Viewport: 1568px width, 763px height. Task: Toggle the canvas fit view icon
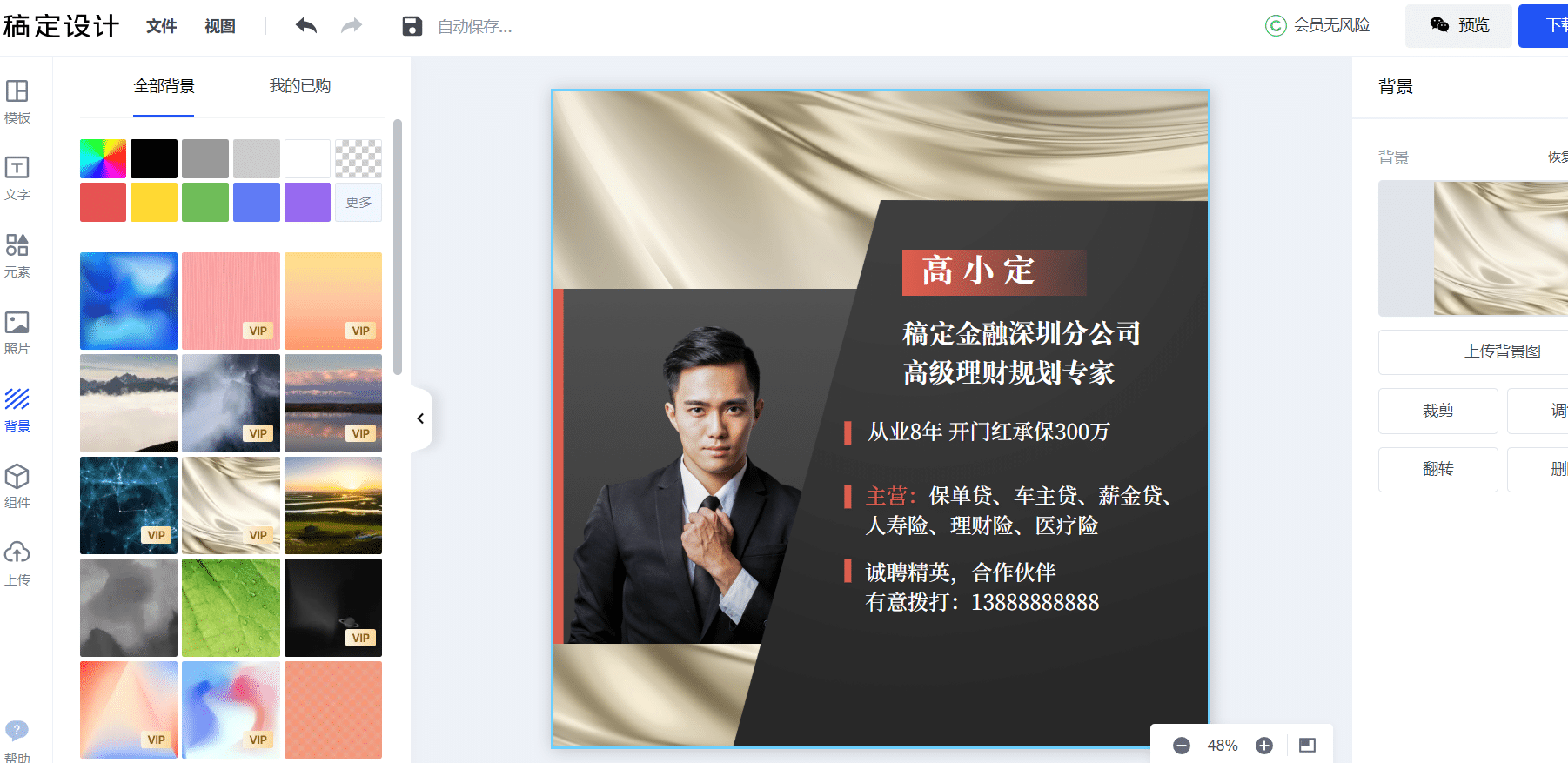(x=1307, y=746)
